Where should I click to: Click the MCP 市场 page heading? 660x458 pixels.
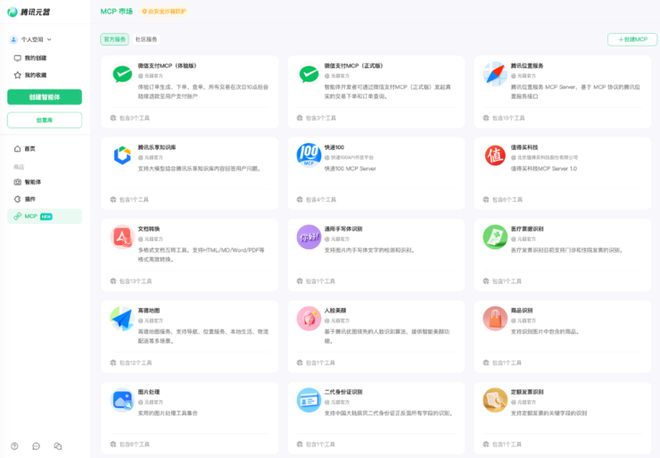(117, 11)
